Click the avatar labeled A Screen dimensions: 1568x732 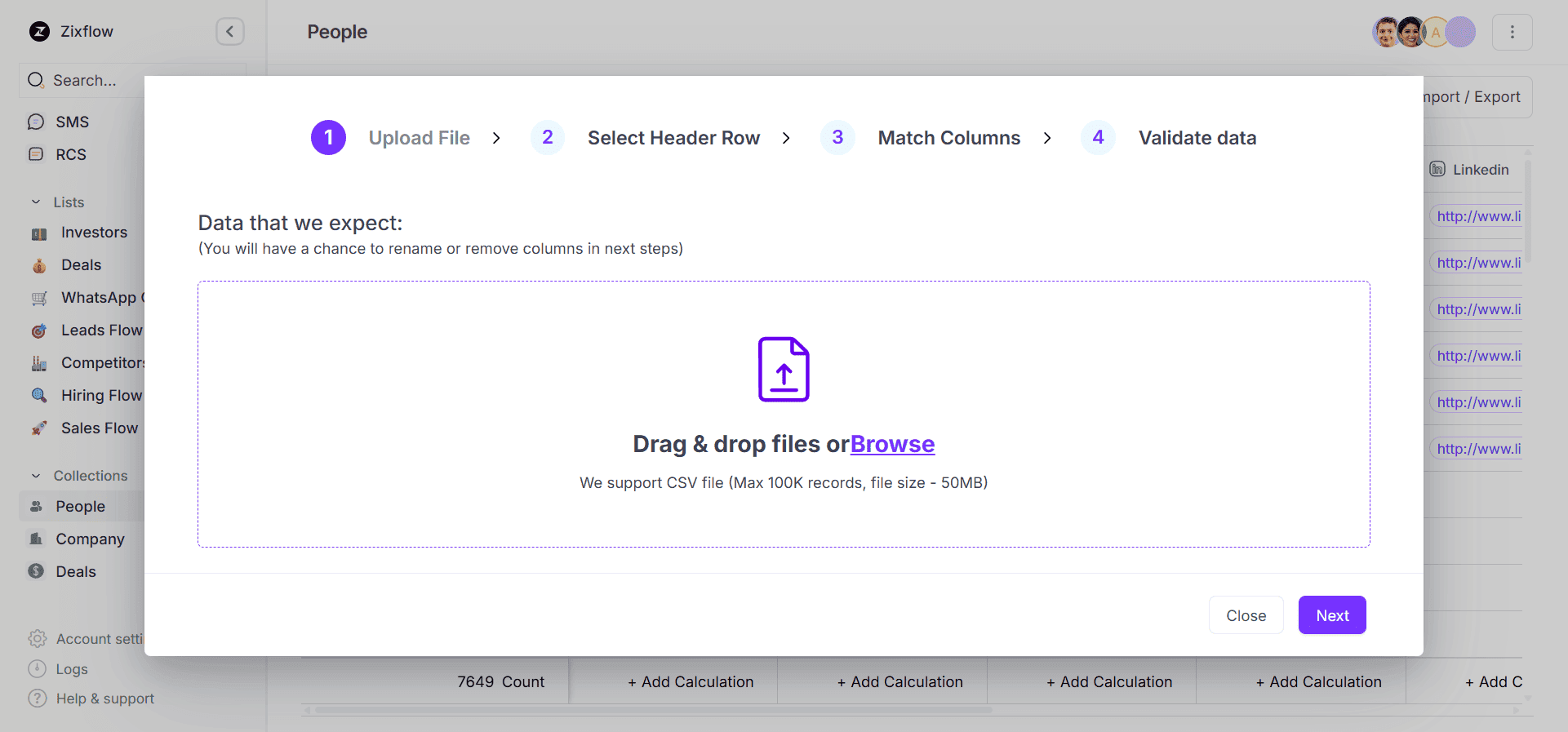pyautogui.click(x=1436, y=33)
